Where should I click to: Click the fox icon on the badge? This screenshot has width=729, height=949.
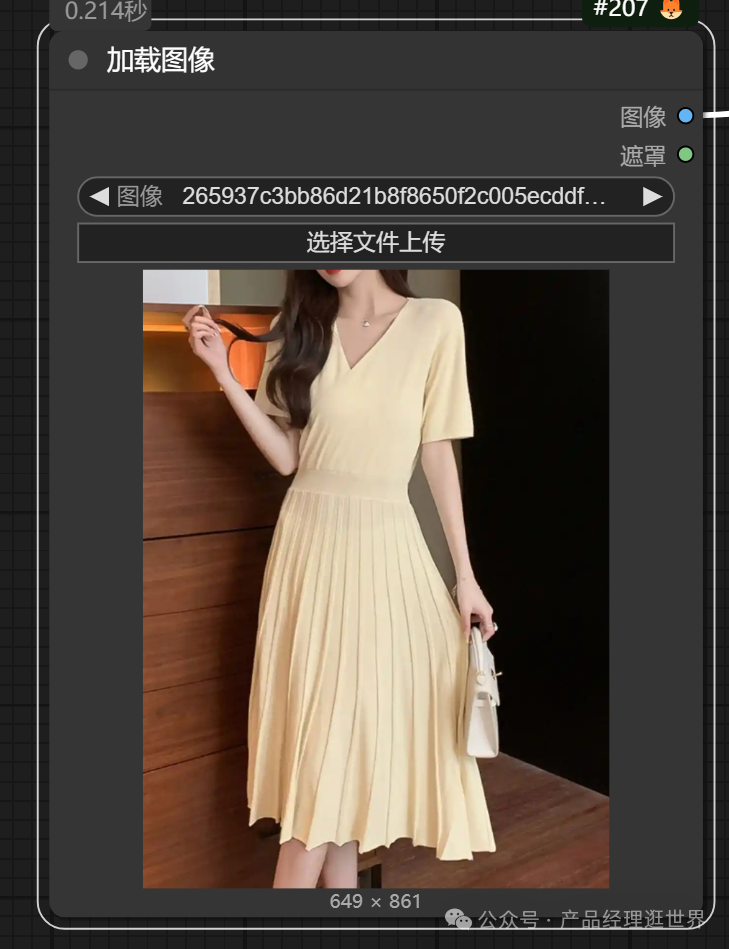coord(671,8)
